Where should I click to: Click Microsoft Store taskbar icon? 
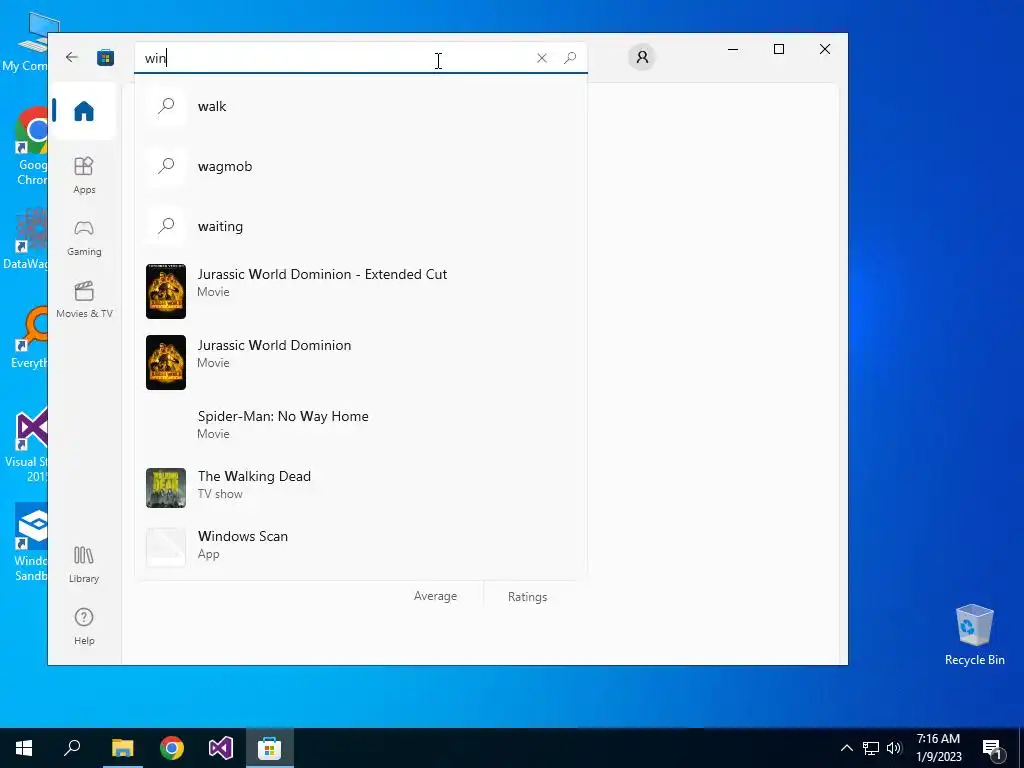point(270,748)
